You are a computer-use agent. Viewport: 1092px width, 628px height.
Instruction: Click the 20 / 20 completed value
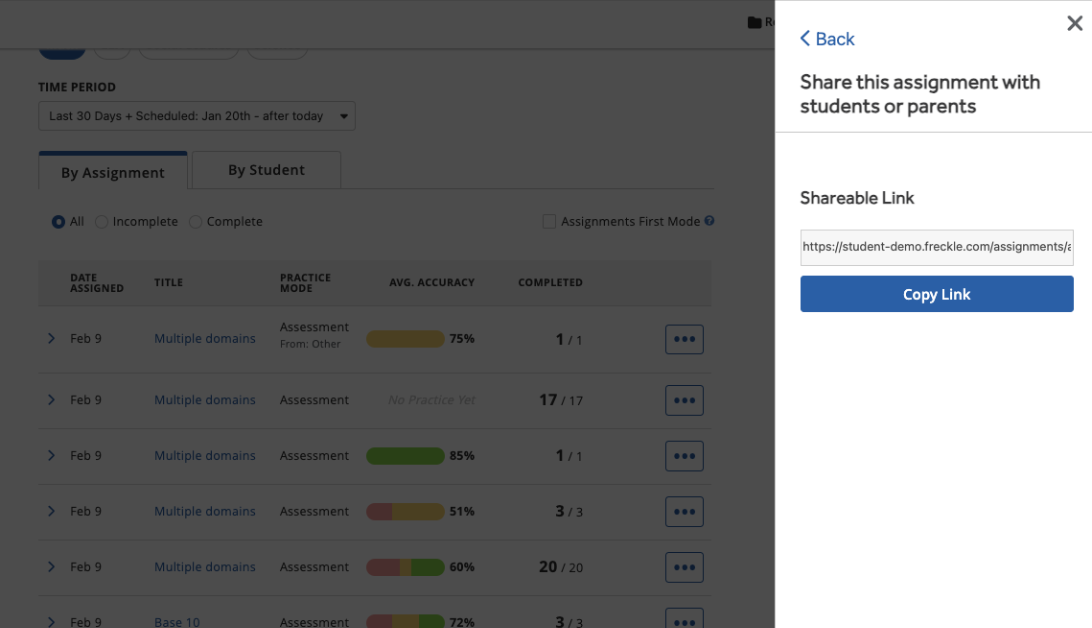561,567
